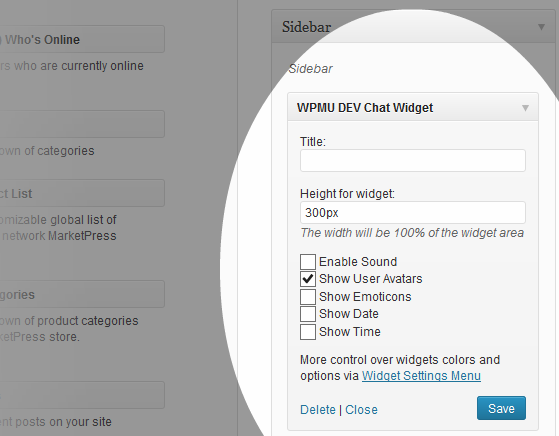This screenshot has width=559, height=436.
Task: Turn on the Show Time checkbox
Action: pyautogui.click(x=308, y=332)
